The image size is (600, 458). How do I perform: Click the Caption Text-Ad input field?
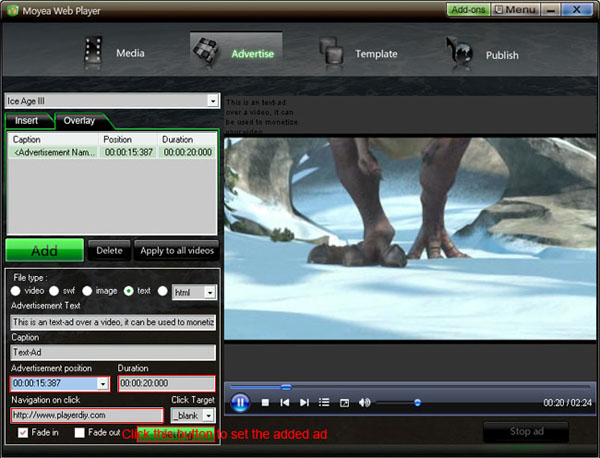[x=113, y=352]
